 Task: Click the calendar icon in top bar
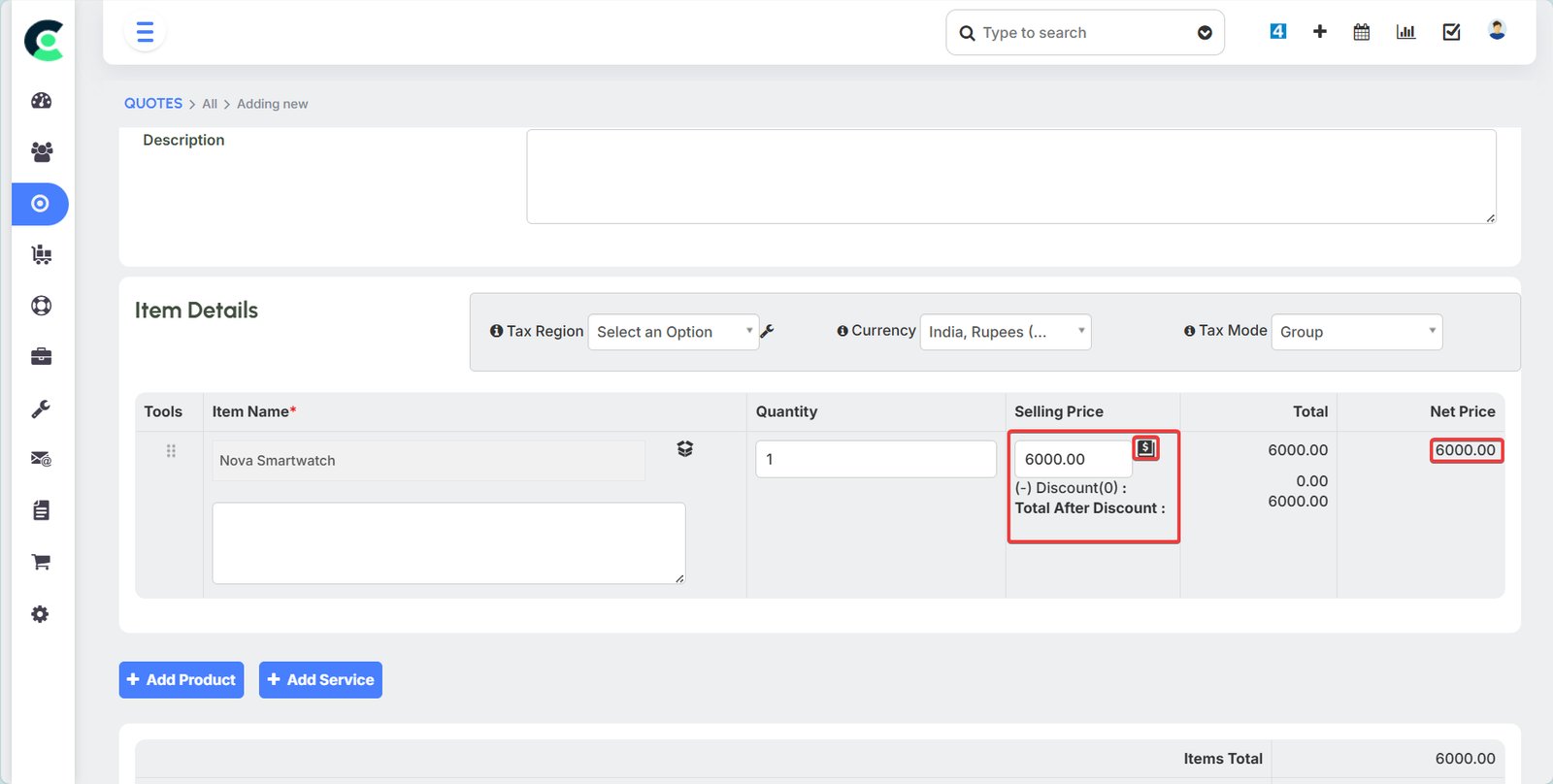[1361, 32]
